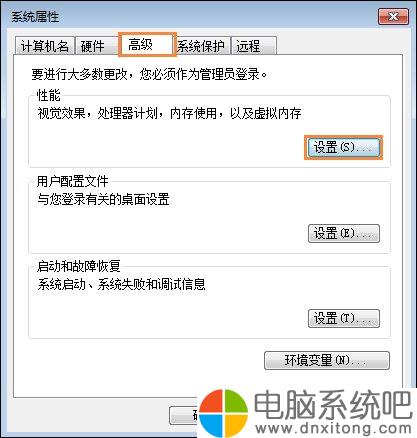Click the 性能 group label
417x438 pixels.
[49, 96]
